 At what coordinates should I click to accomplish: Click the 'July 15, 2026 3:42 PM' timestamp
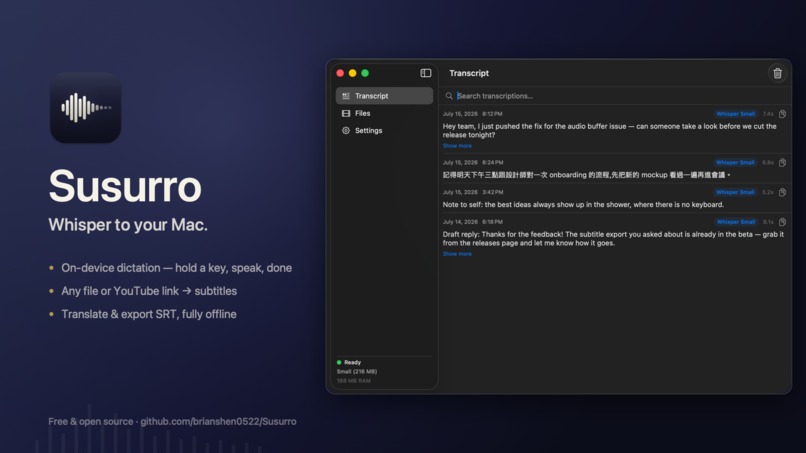click(x=472, y=192)
